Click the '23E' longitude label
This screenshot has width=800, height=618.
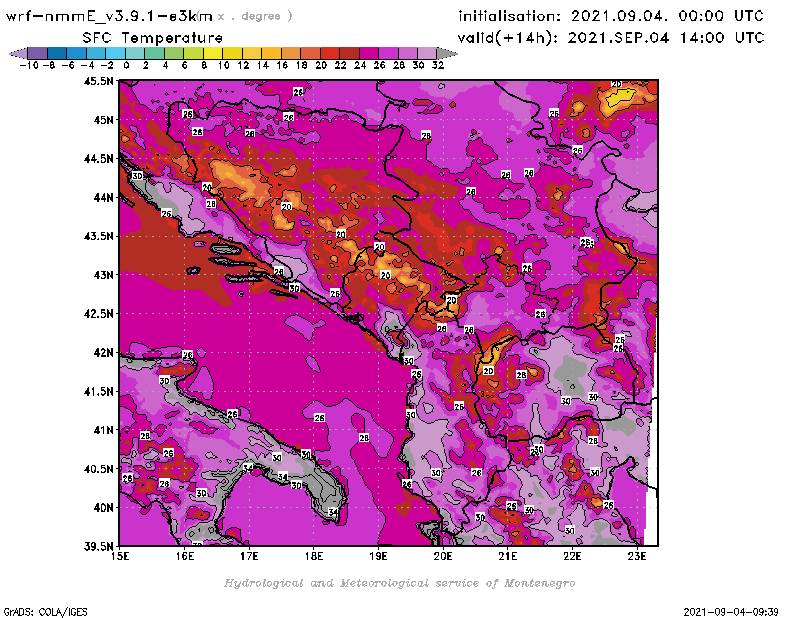(x=637, y=556)
